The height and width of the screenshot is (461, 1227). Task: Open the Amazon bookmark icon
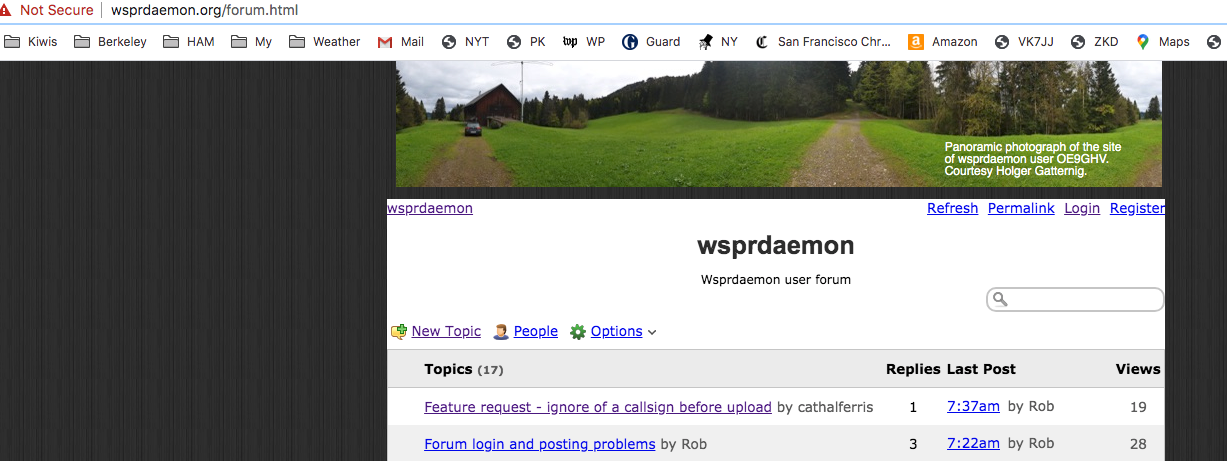(x=915, y=42)
